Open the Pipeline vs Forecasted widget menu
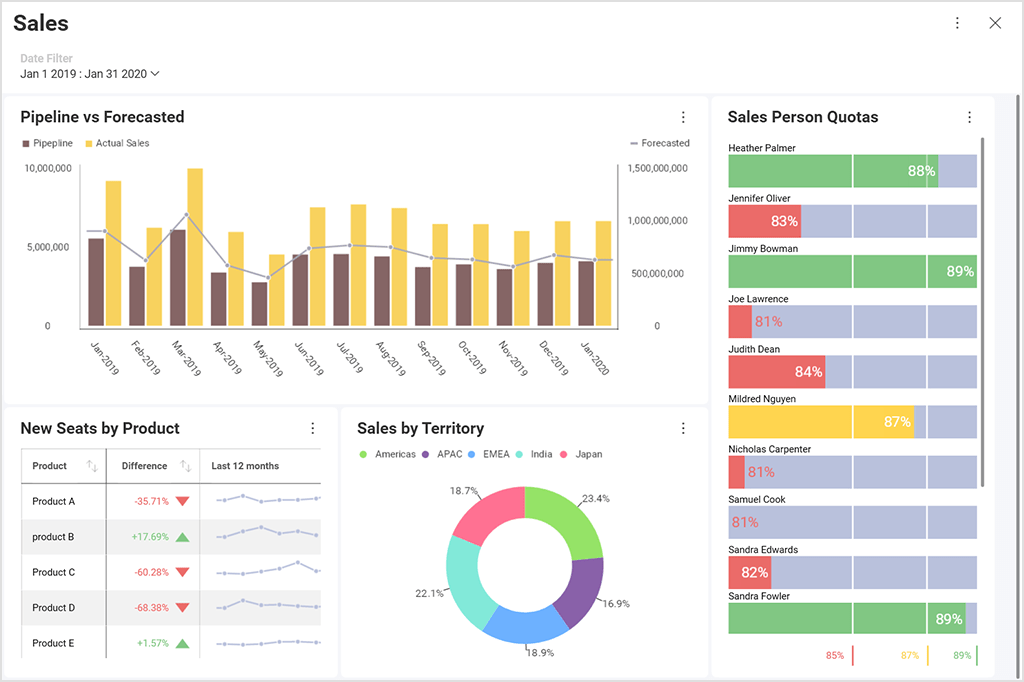The height and width of the screenshot is (682, 1024). coord(683,117)
